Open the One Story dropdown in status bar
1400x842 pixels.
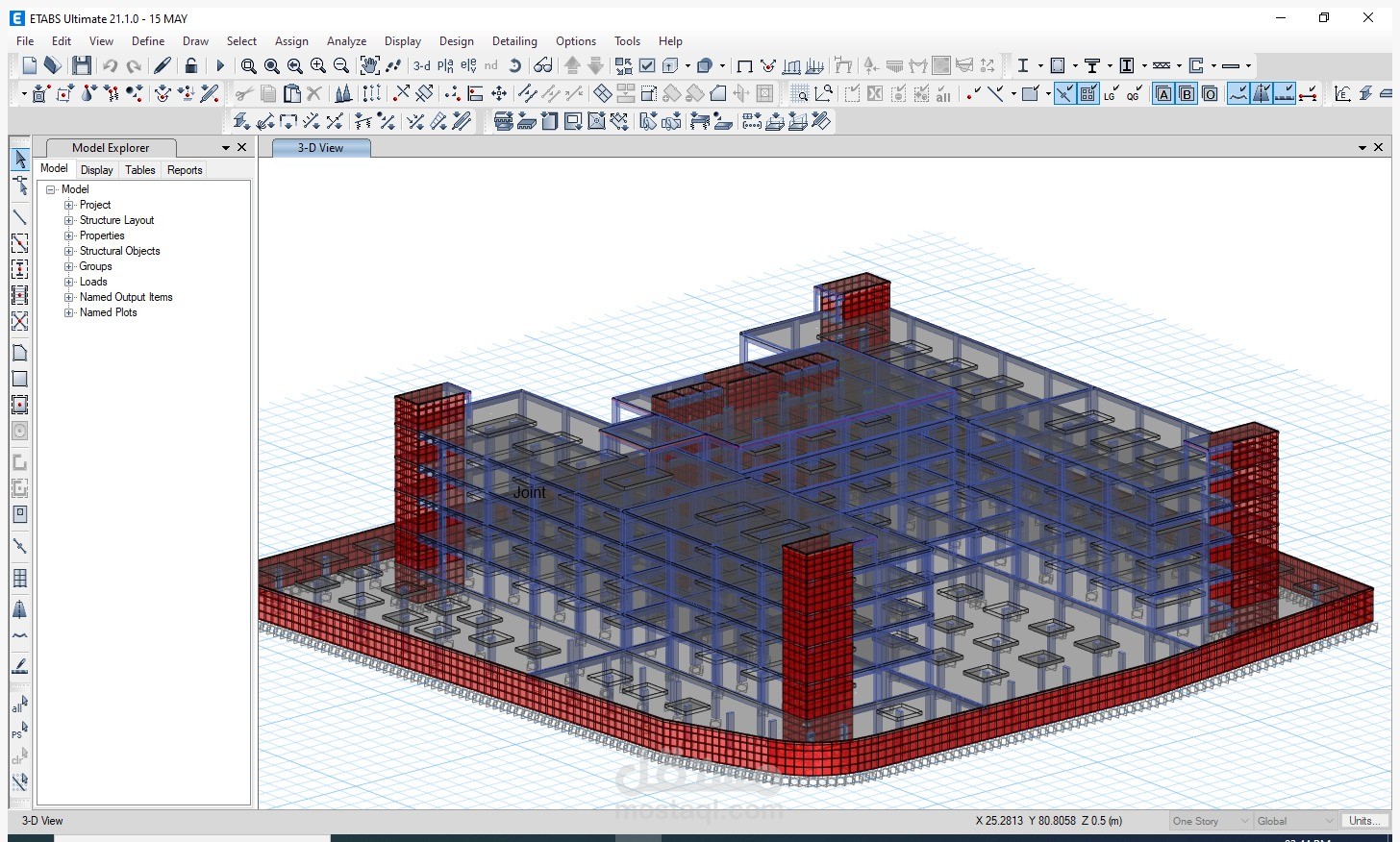coord(1211,821)
